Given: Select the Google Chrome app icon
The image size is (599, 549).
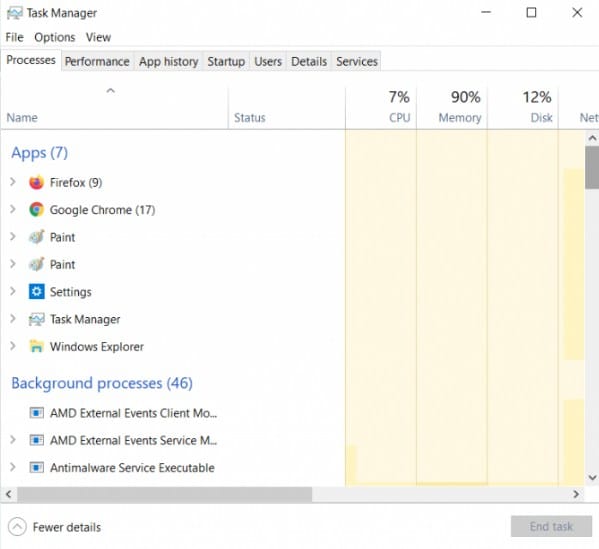Looking at the screenshot, I should (x=37, y=210).
